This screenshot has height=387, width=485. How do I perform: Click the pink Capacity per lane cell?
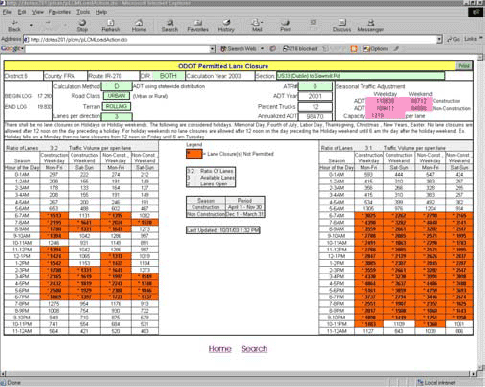point(385,116)
